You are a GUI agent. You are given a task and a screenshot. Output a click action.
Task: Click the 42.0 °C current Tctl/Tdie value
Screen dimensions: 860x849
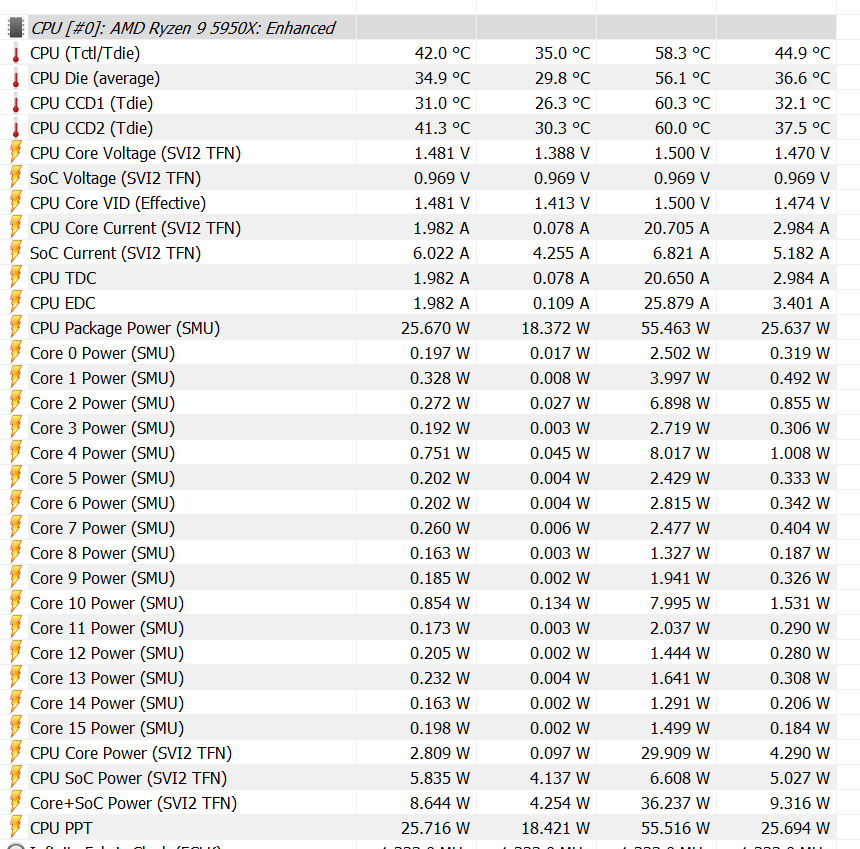tap(442, 53)
